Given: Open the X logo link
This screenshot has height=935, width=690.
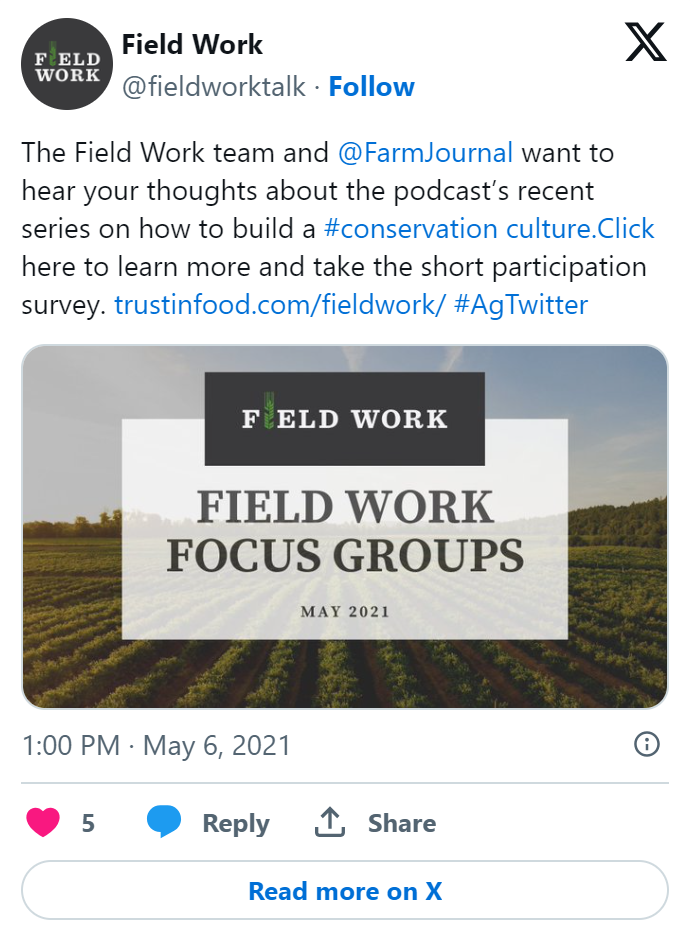Looking at the screenshot, I should 645,44.
